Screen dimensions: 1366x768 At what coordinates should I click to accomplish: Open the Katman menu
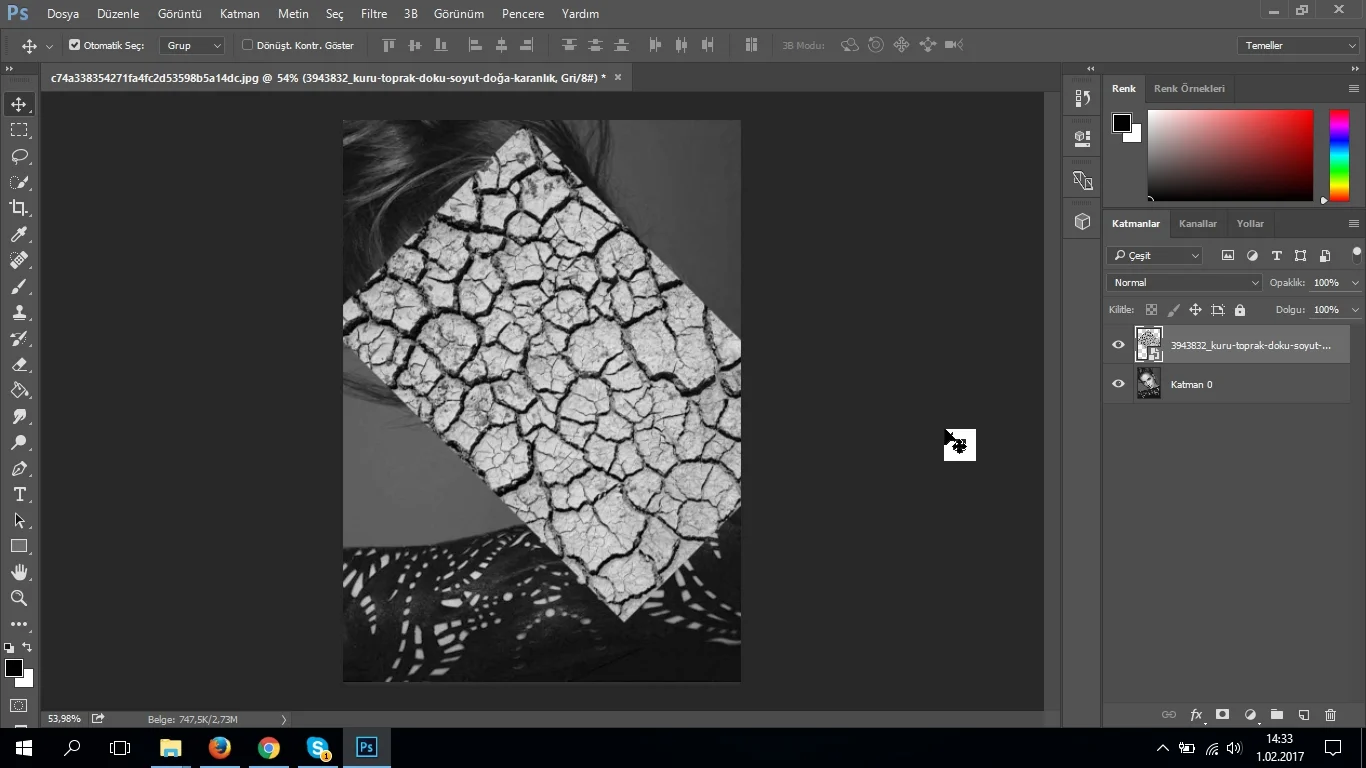coord(240,14)
